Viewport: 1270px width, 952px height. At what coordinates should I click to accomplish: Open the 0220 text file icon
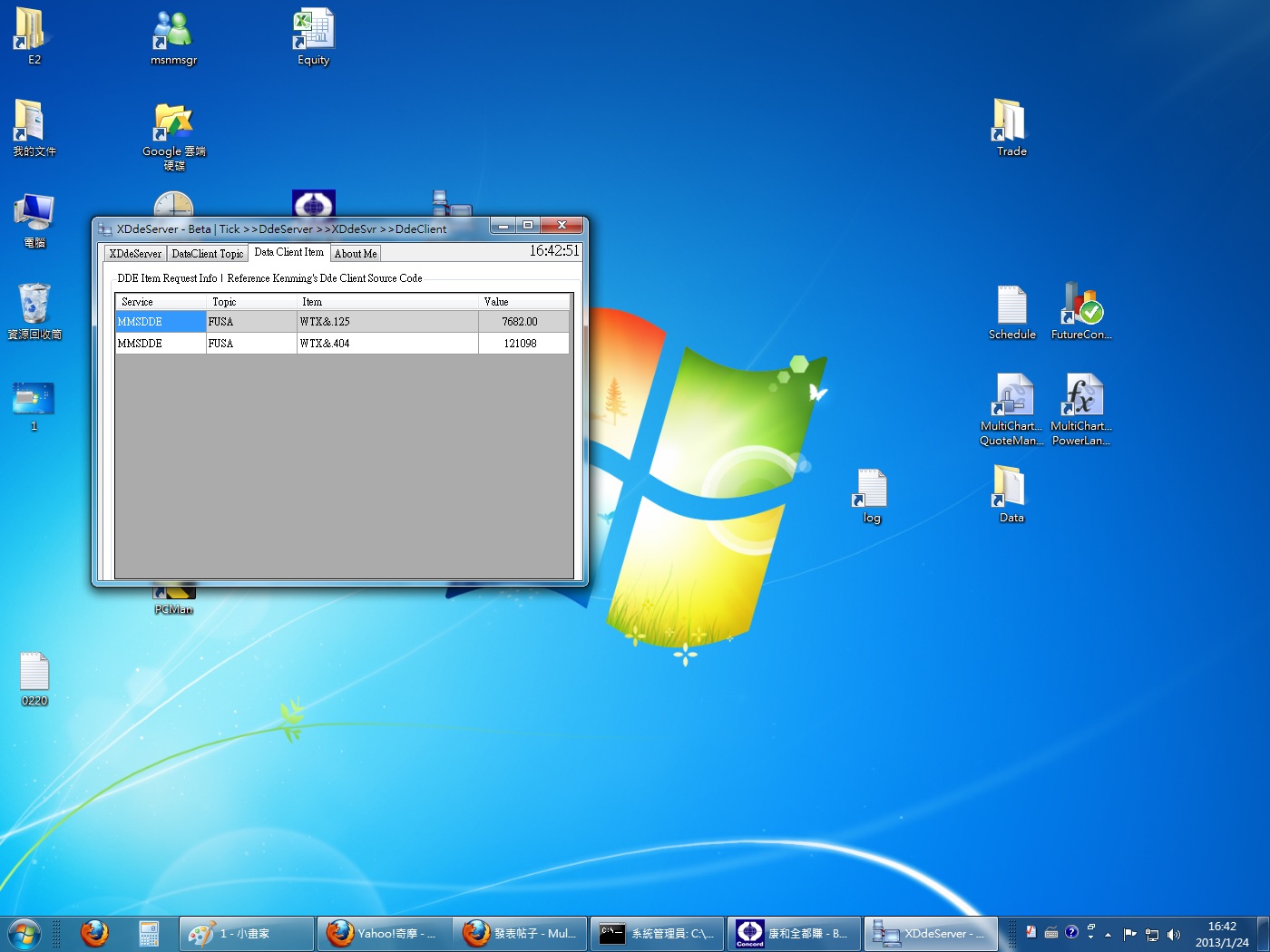tap(34, 679)
